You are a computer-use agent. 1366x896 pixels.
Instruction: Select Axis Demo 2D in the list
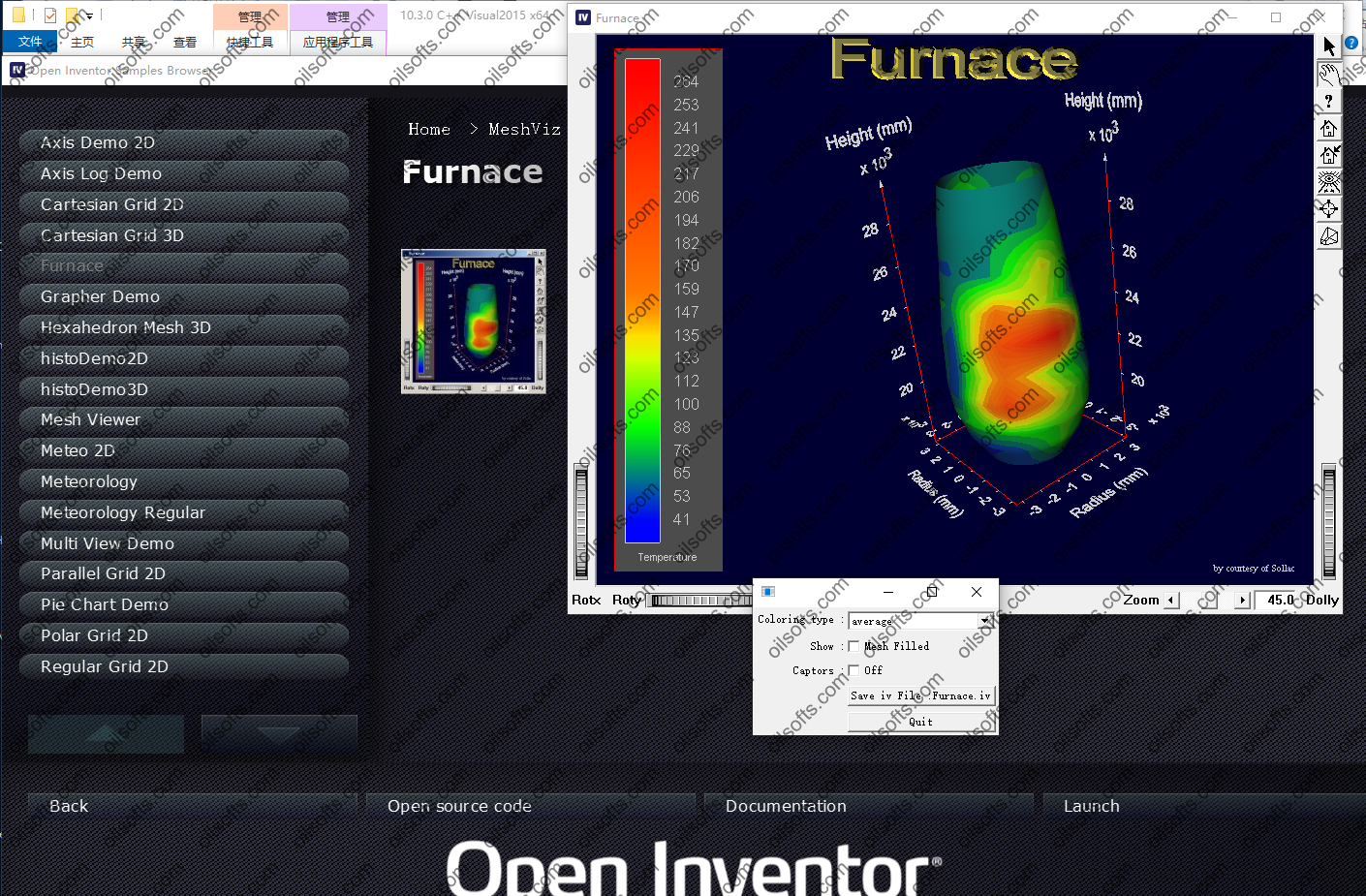(184, 142)
